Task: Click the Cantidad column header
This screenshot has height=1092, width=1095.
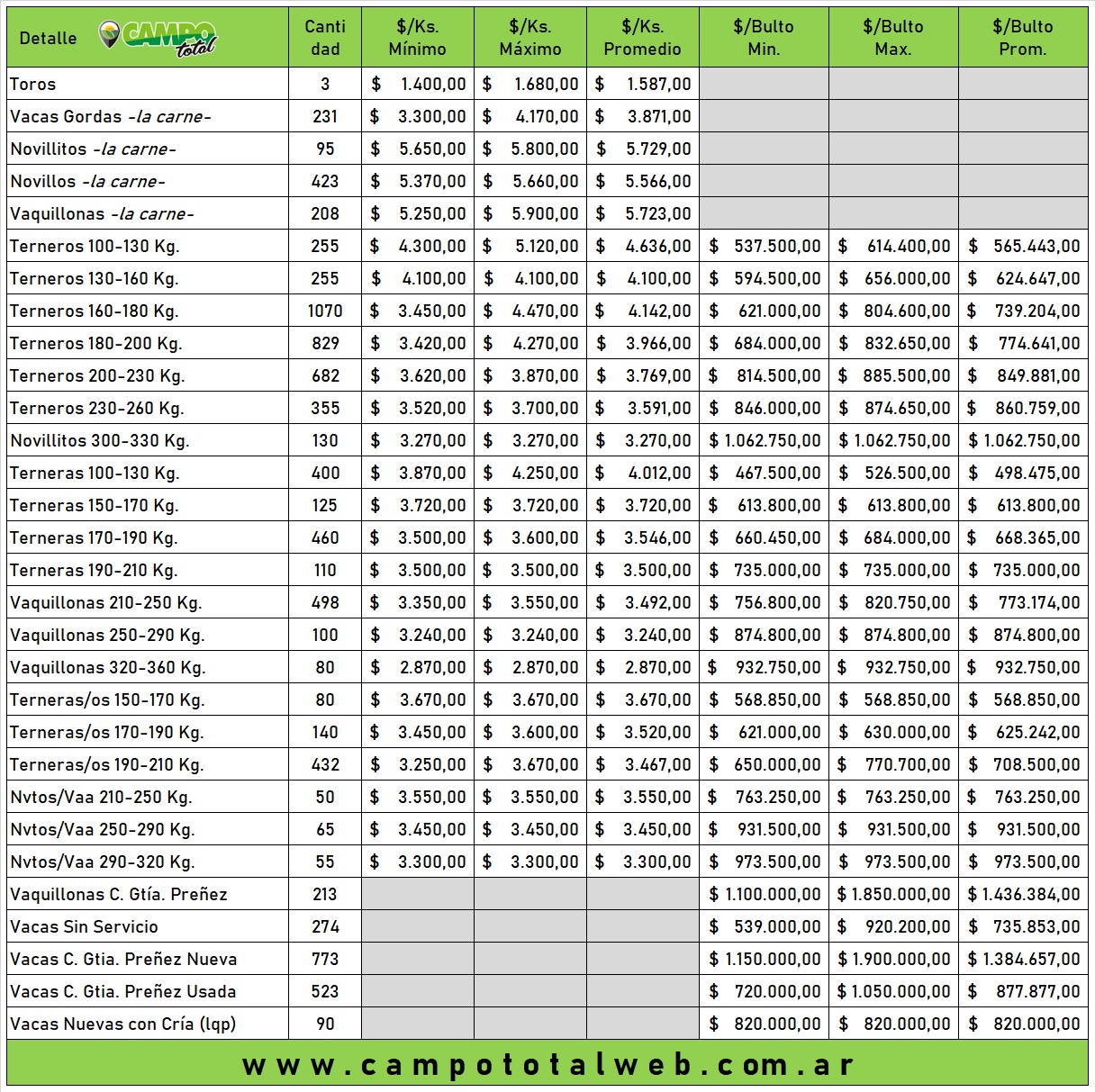Action: click(x=325, y=38)
